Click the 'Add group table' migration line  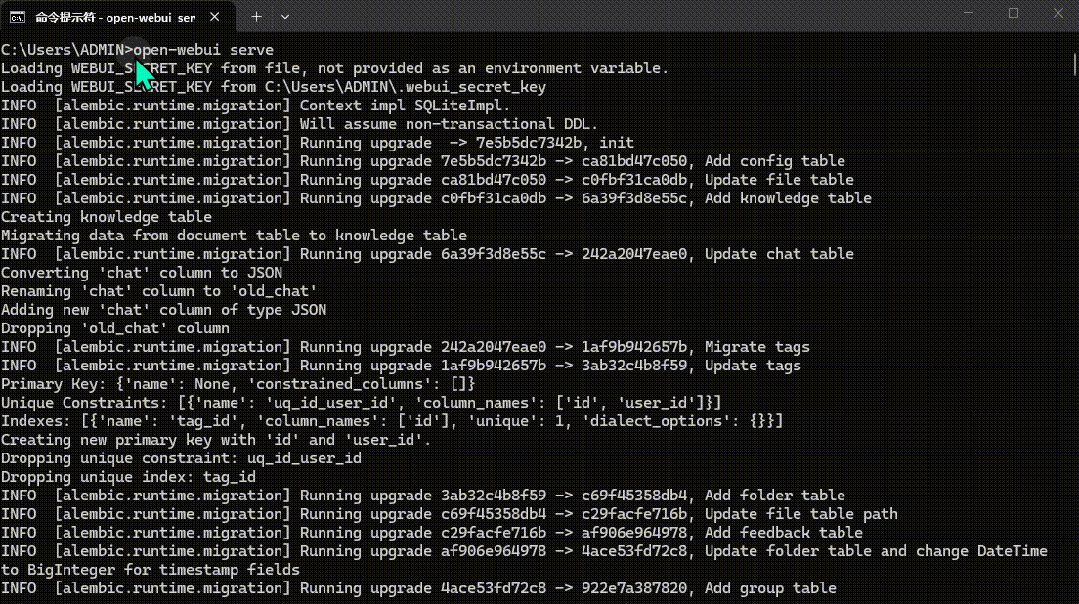[x=770, y=588]
